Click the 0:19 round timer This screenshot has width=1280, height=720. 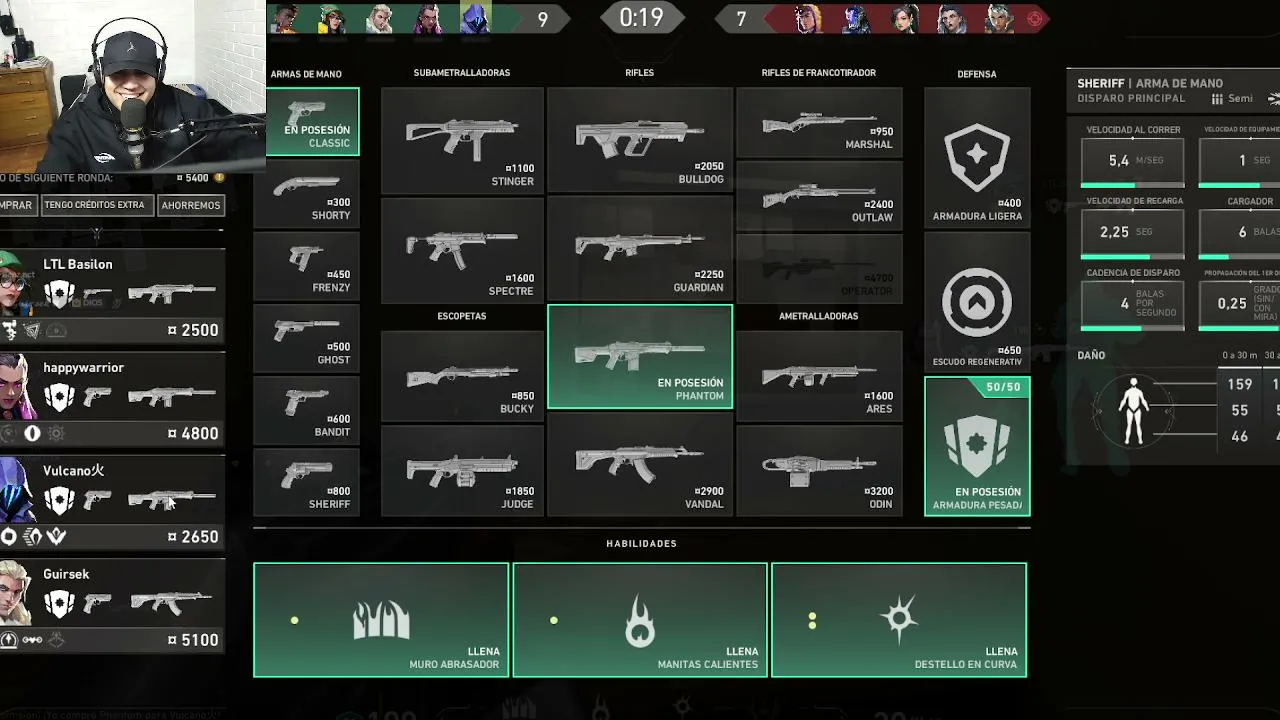[x=641, y=18]
